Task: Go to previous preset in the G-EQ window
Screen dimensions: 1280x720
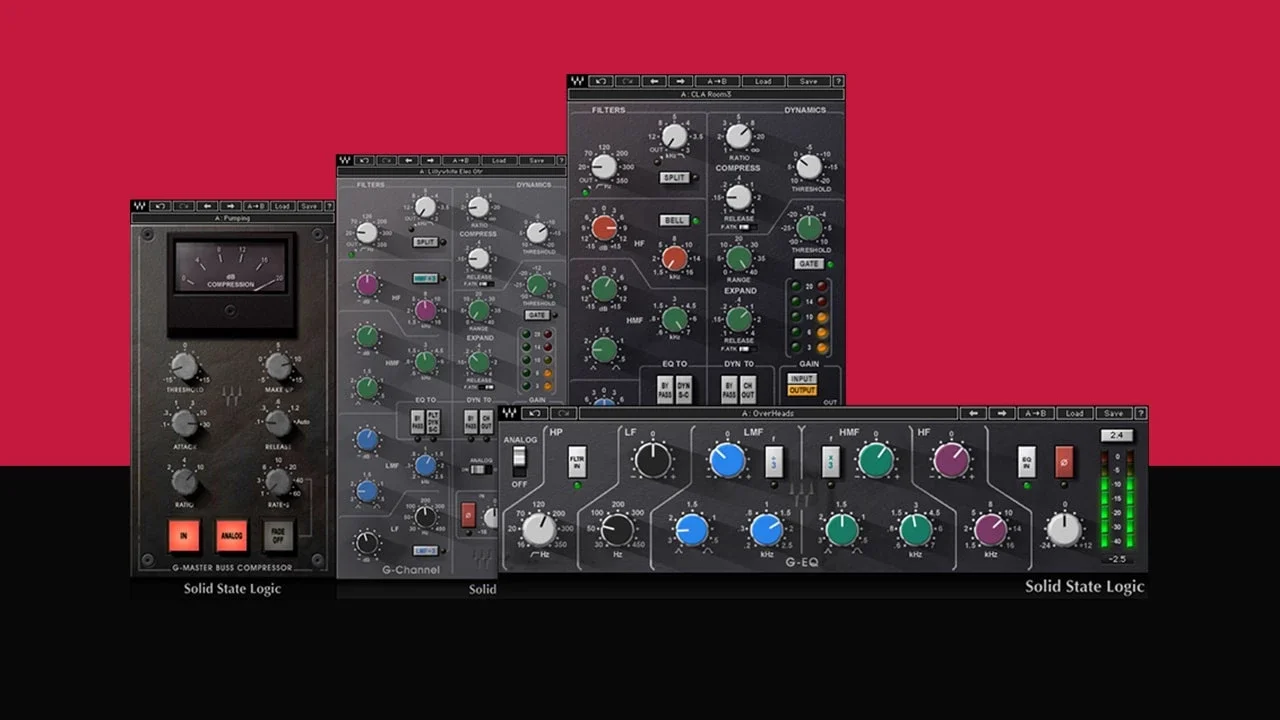Action: click(x=973, y=413)
